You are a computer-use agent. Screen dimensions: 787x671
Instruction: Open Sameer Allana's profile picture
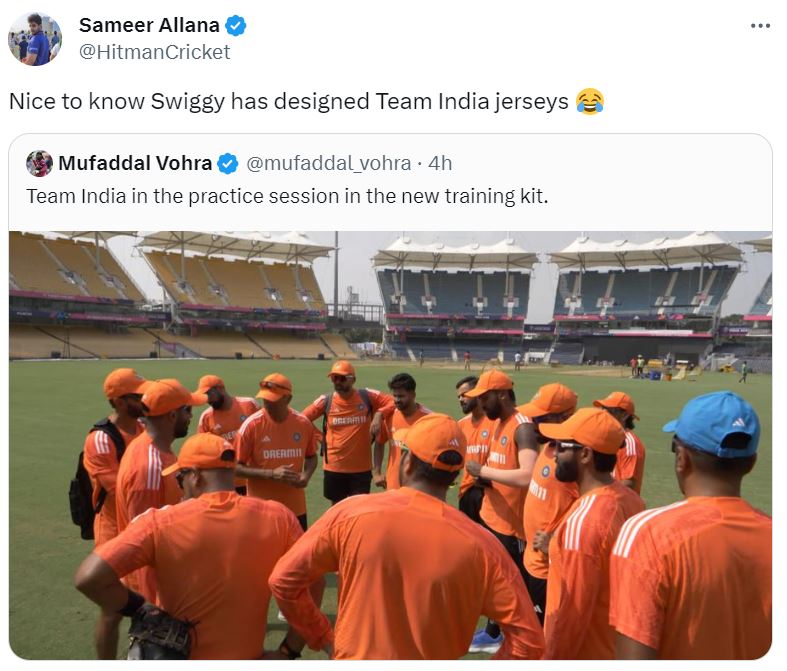pos(35,39)
